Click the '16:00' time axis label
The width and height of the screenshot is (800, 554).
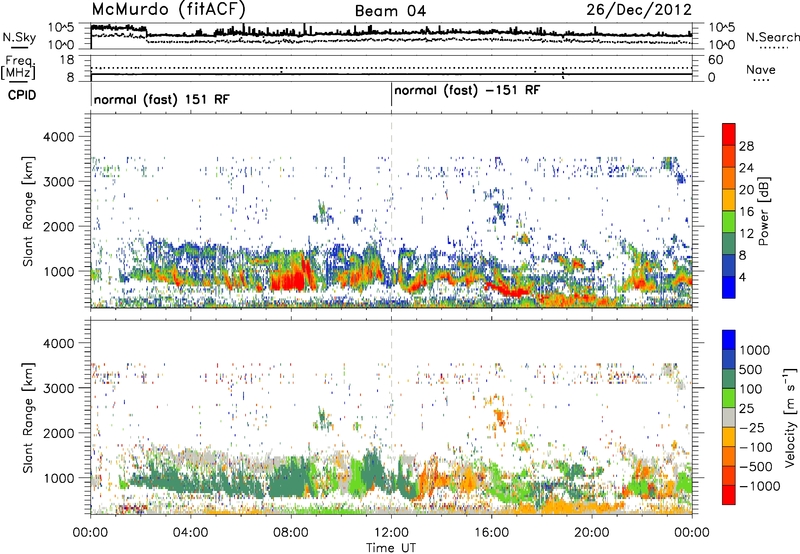(491, 533)
